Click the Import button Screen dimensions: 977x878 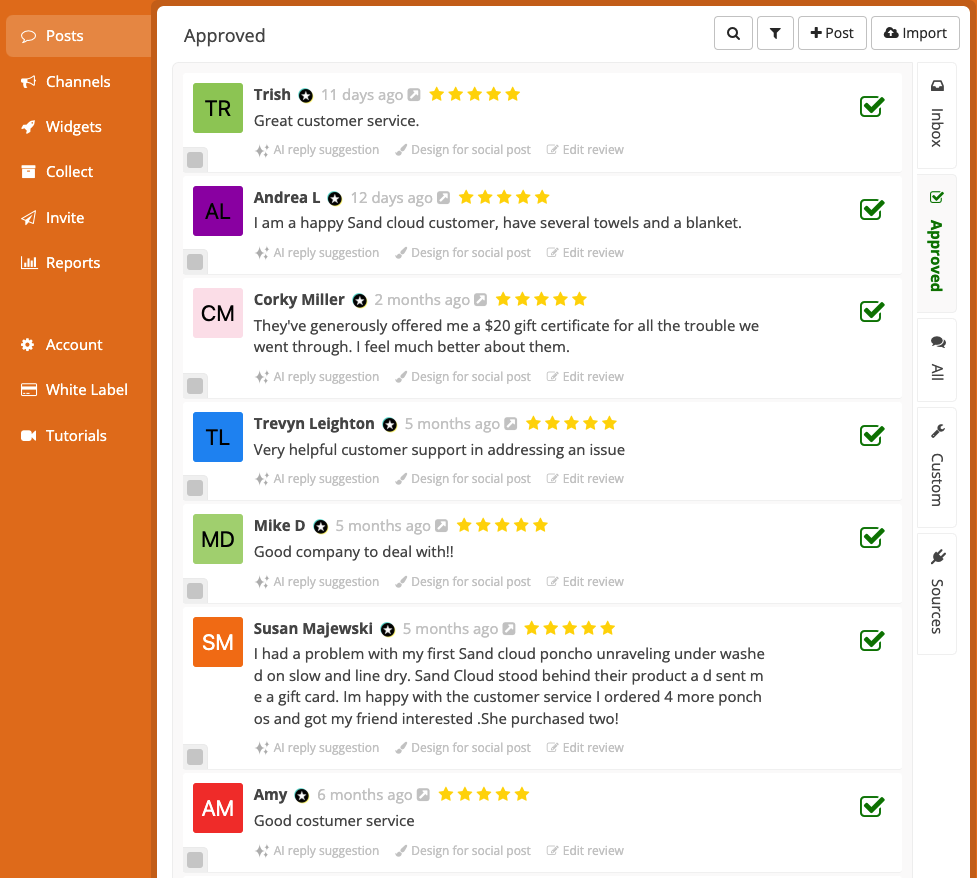915,33
